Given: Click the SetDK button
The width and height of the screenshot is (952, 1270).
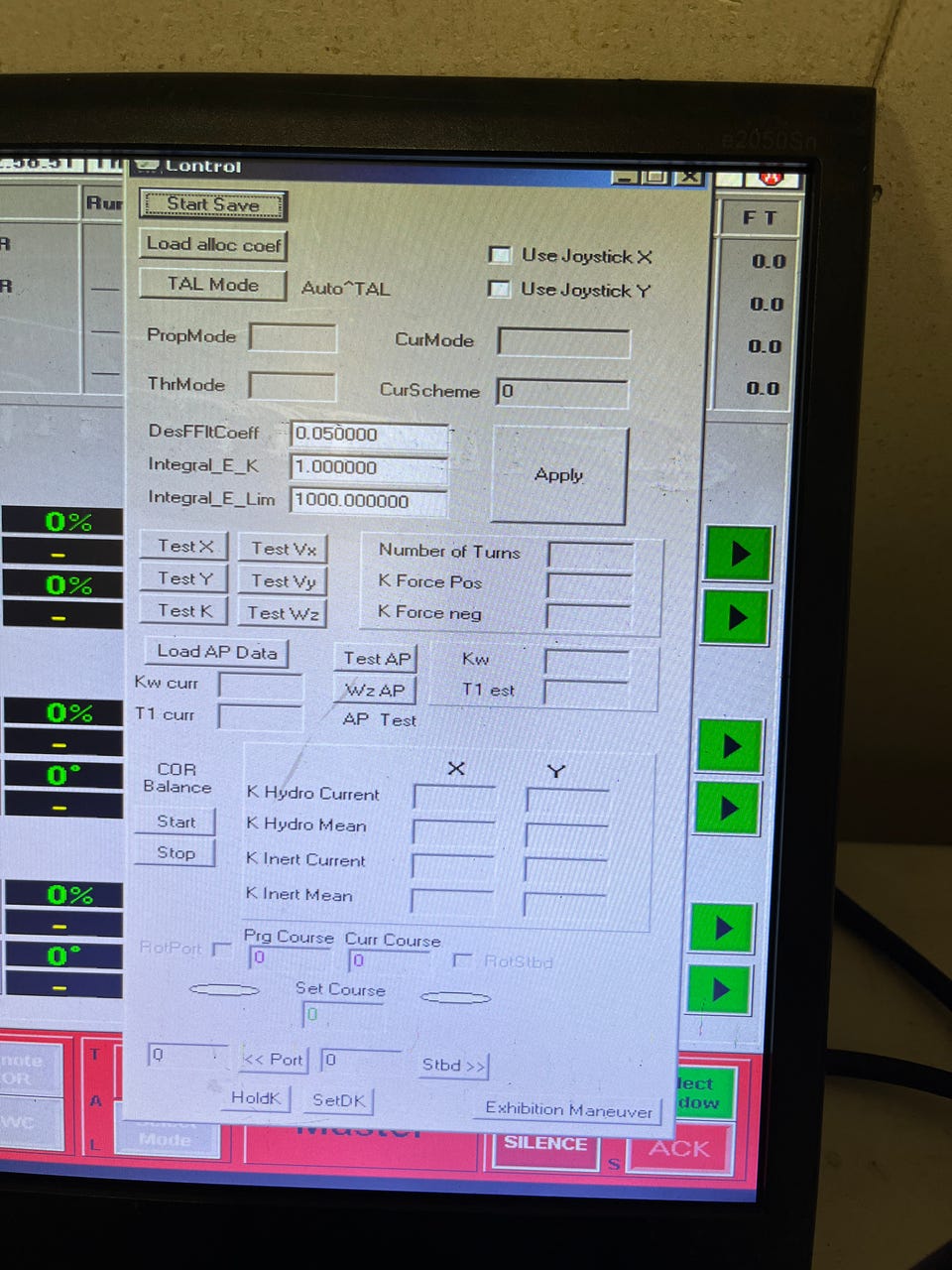Looking at the screenshot, I should [338, 1099].
